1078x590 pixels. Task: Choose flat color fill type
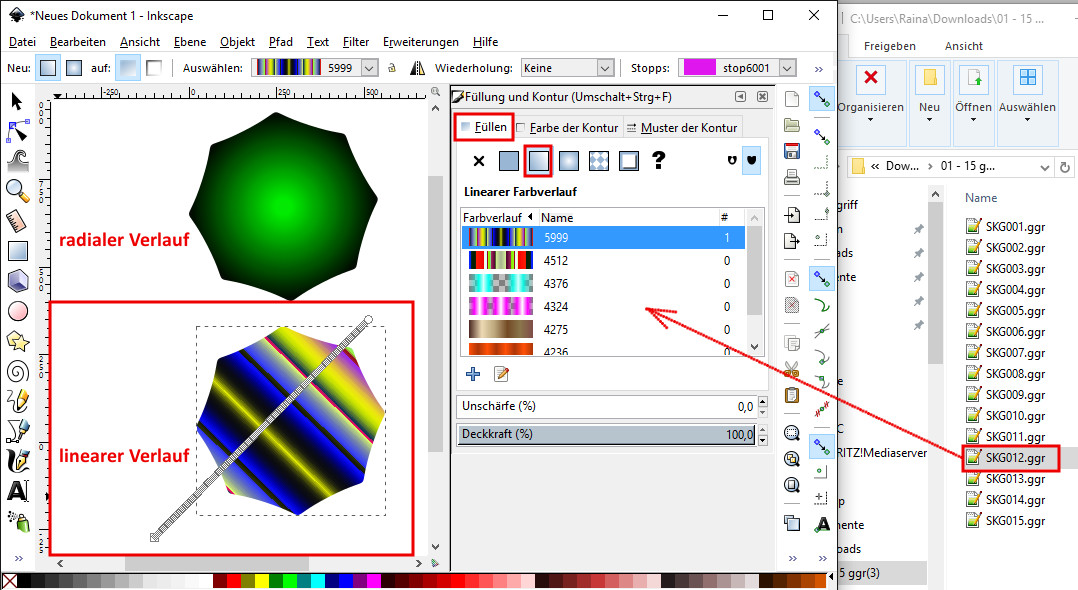click(509, 161)
